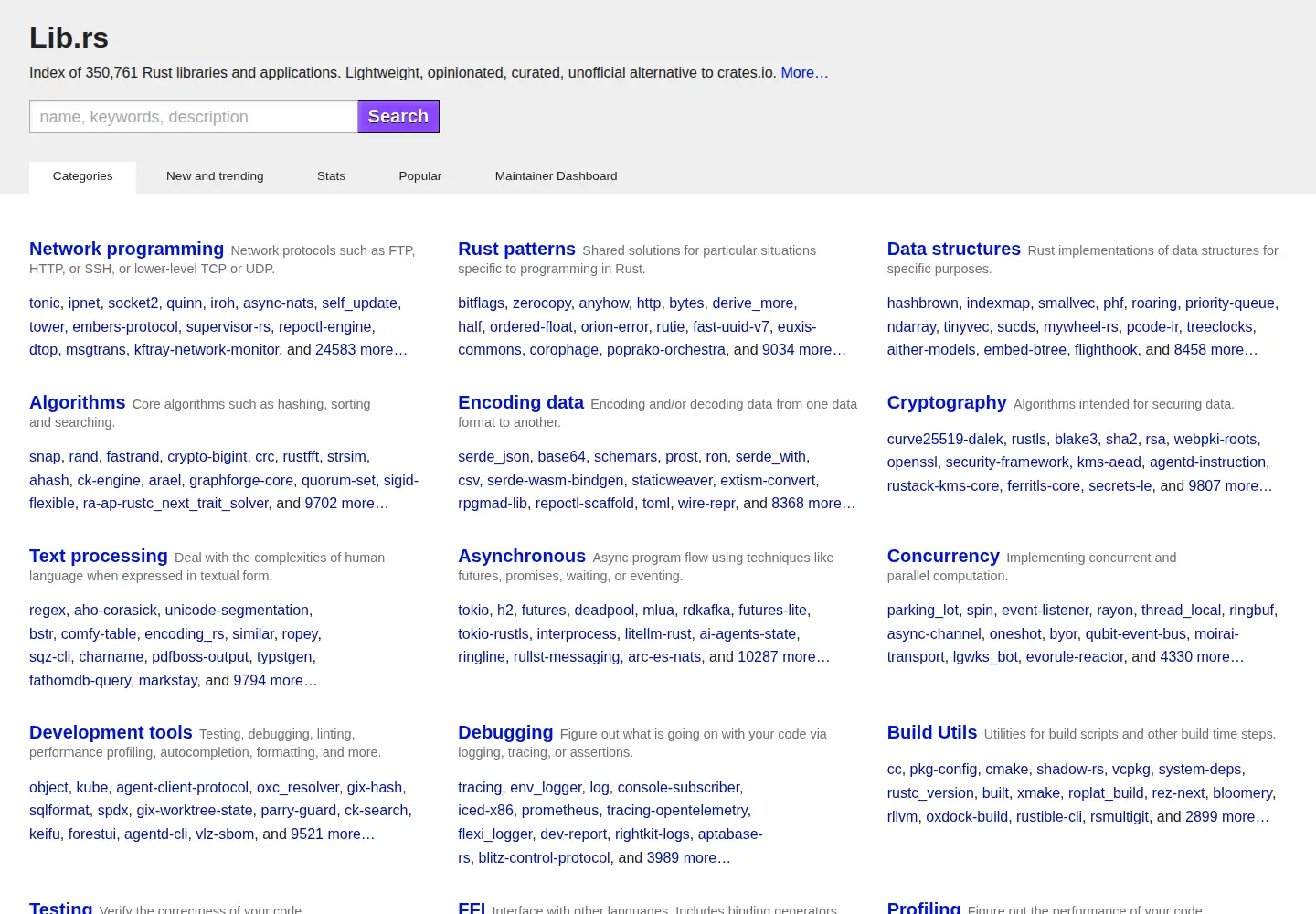Open the tokio crate link

(x=473, y=610)
